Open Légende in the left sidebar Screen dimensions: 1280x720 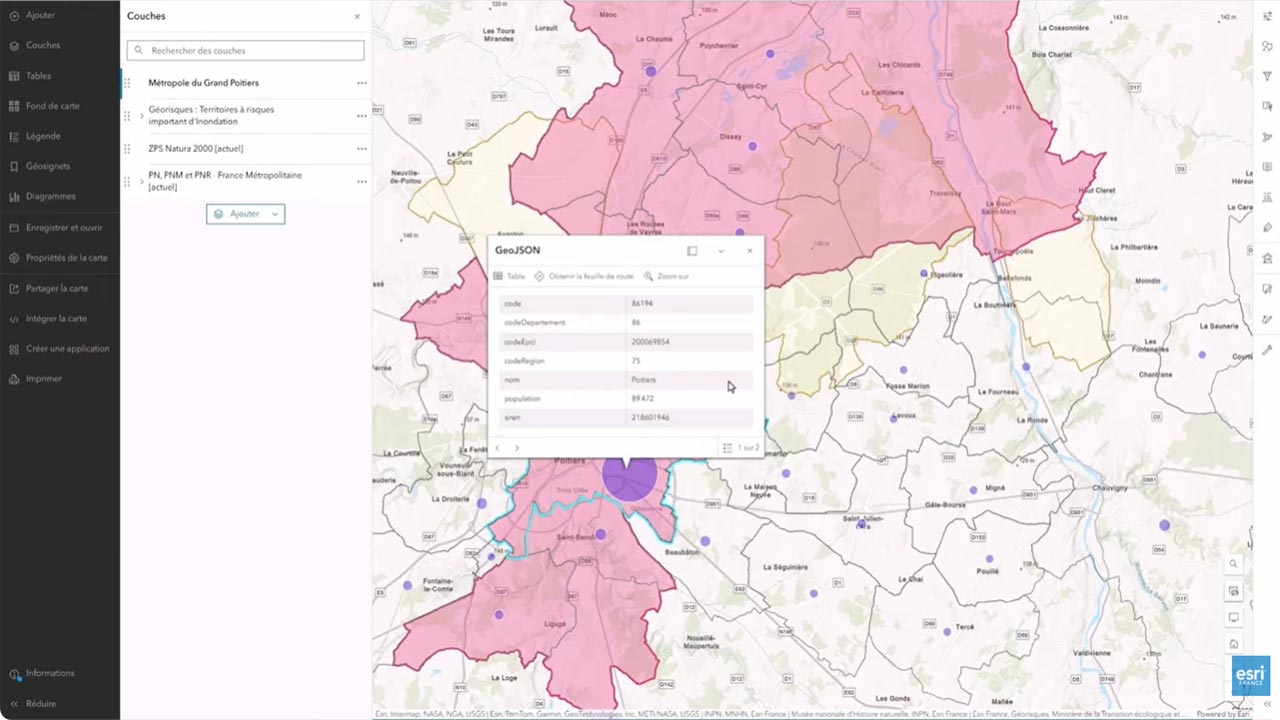click(x=43, y=136)
